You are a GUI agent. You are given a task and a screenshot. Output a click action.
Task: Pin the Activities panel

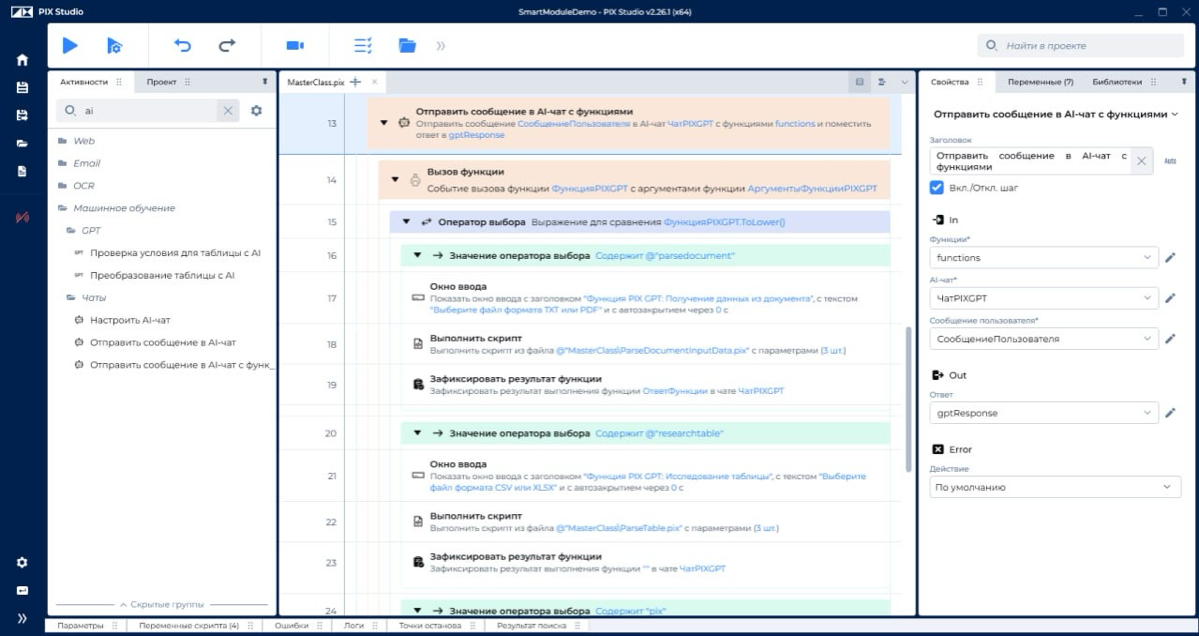(265, 82)
